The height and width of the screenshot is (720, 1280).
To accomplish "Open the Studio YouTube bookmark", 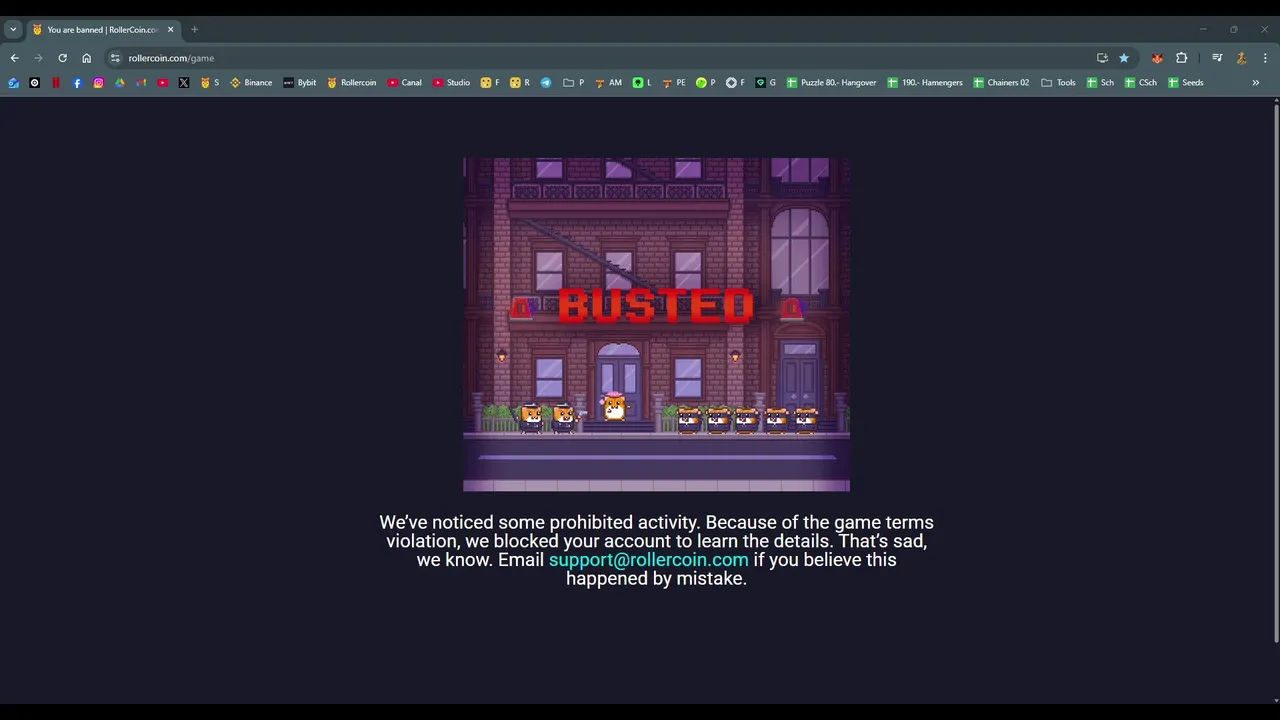I will click(x=451, y=83).
